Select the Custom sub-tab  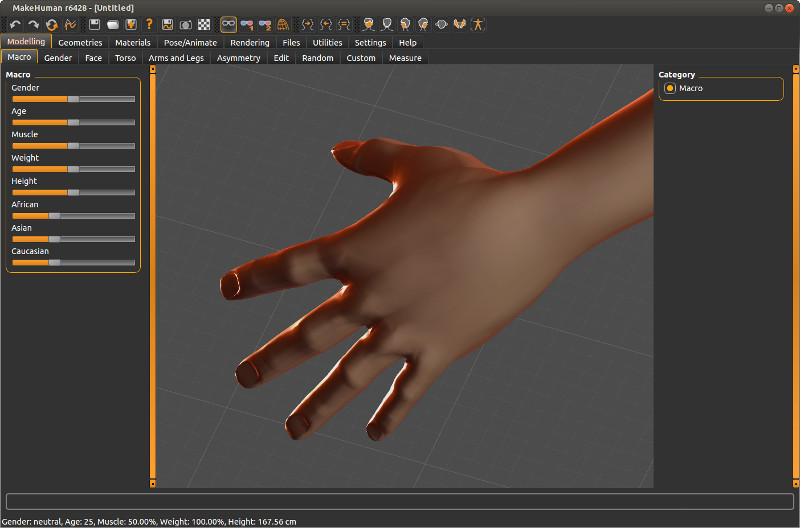(x=361, y=58)
